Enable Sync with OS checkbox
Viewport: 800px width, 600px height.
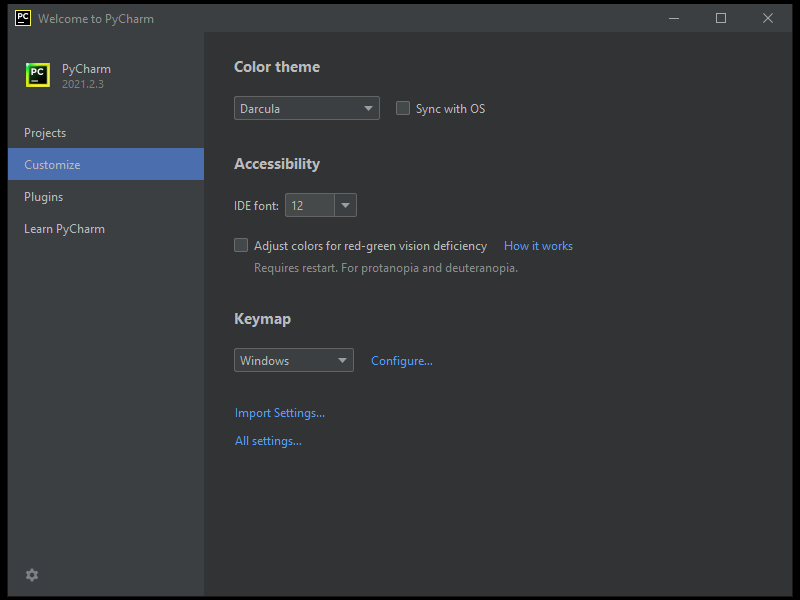403,108
